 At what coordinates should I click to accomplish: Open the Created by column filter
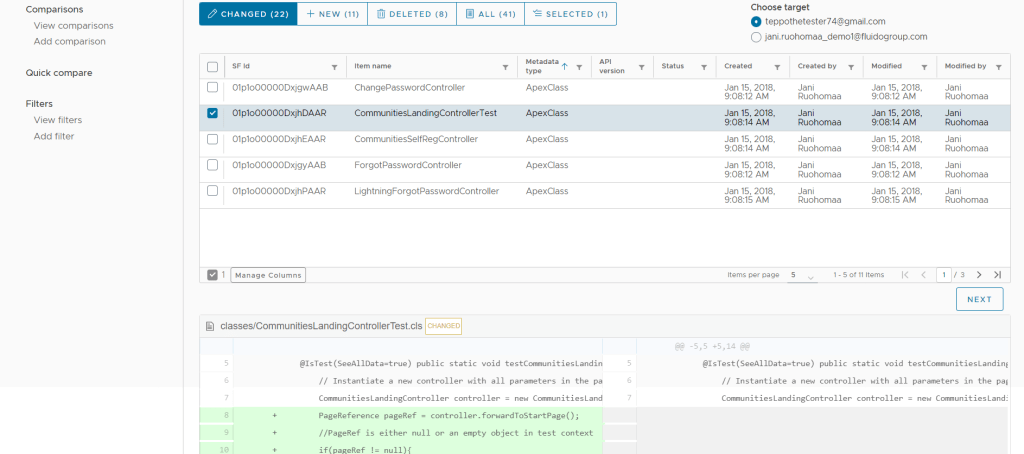851,67
